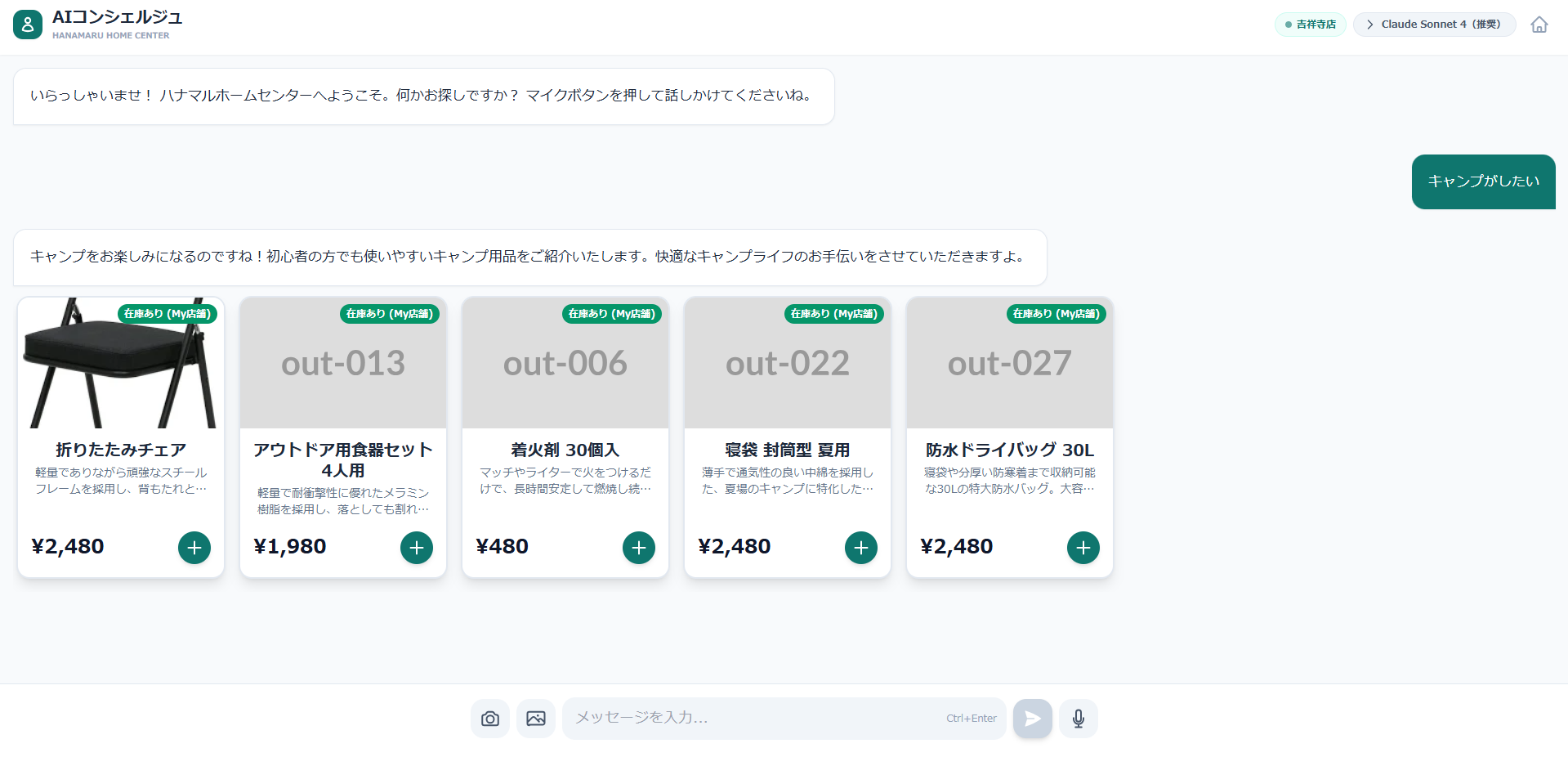Click the chair description 軽量でありながら頑強な
The width and height of the screenshot is (1568, 766).
pyautogui.click(x=121, y=481)
